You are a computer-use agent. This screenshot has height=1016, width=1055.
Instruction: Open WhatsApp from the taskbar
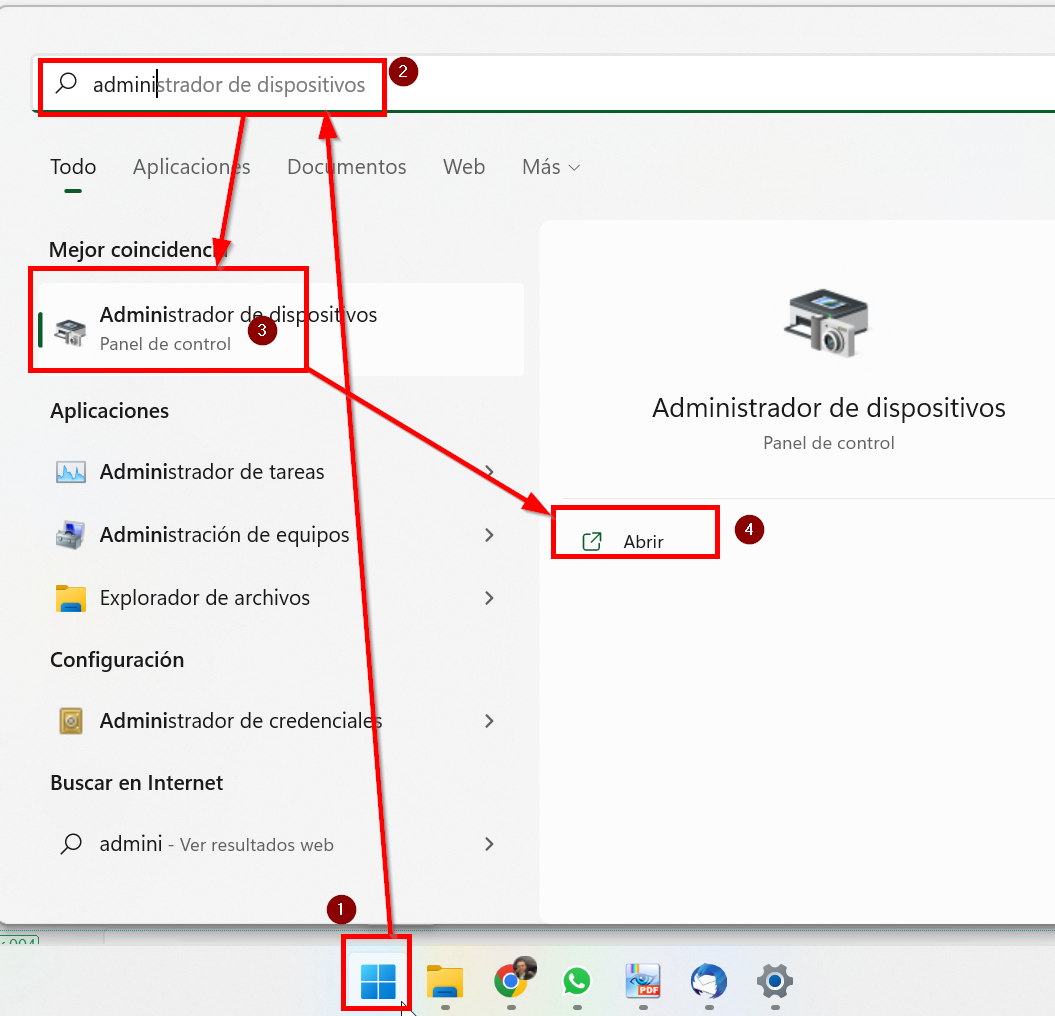pyautogui.click(x=577, y=982)
